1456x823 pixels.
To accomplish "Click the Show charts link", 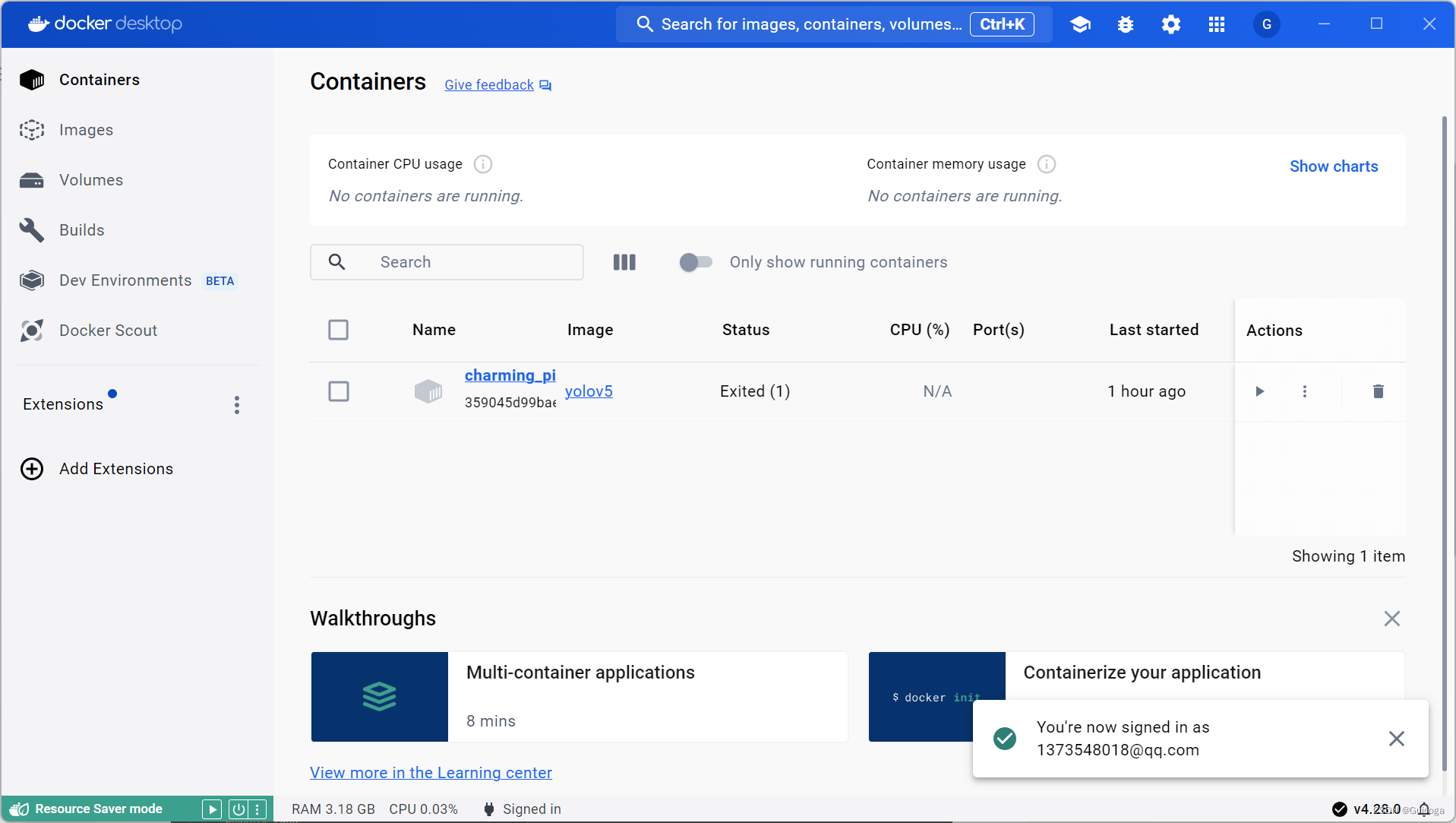I will pos(1334,166).
